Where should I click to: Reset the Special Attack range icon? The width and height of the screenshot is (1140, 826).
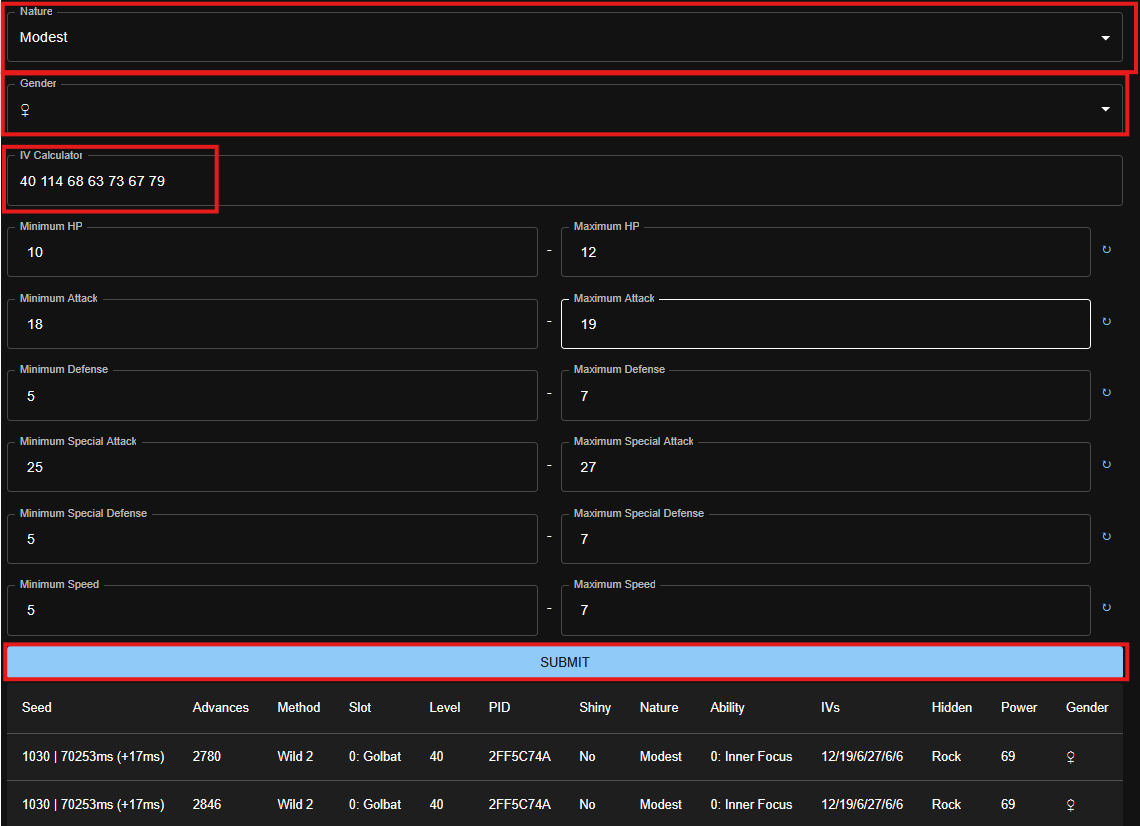[1106, 465]
